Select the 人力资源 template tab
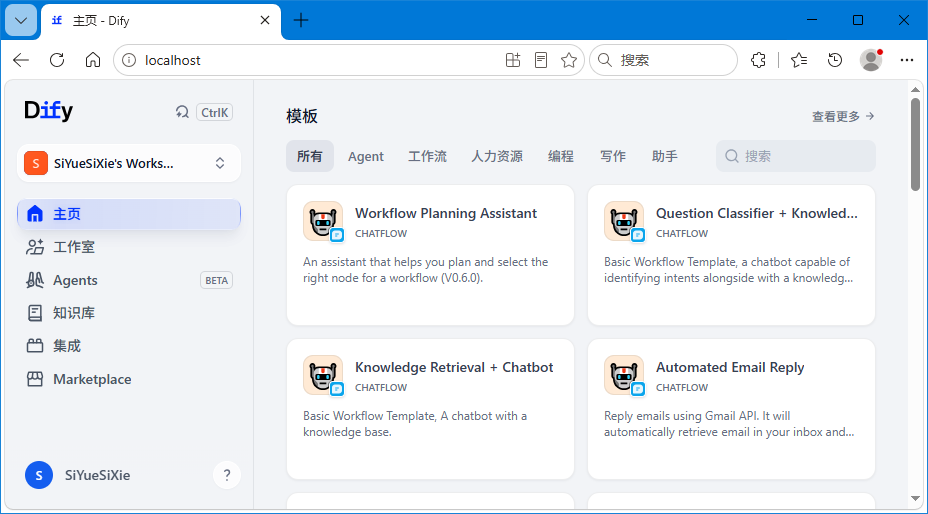The height and width of the screenshot is (514, 928). [x=497, y=156]
